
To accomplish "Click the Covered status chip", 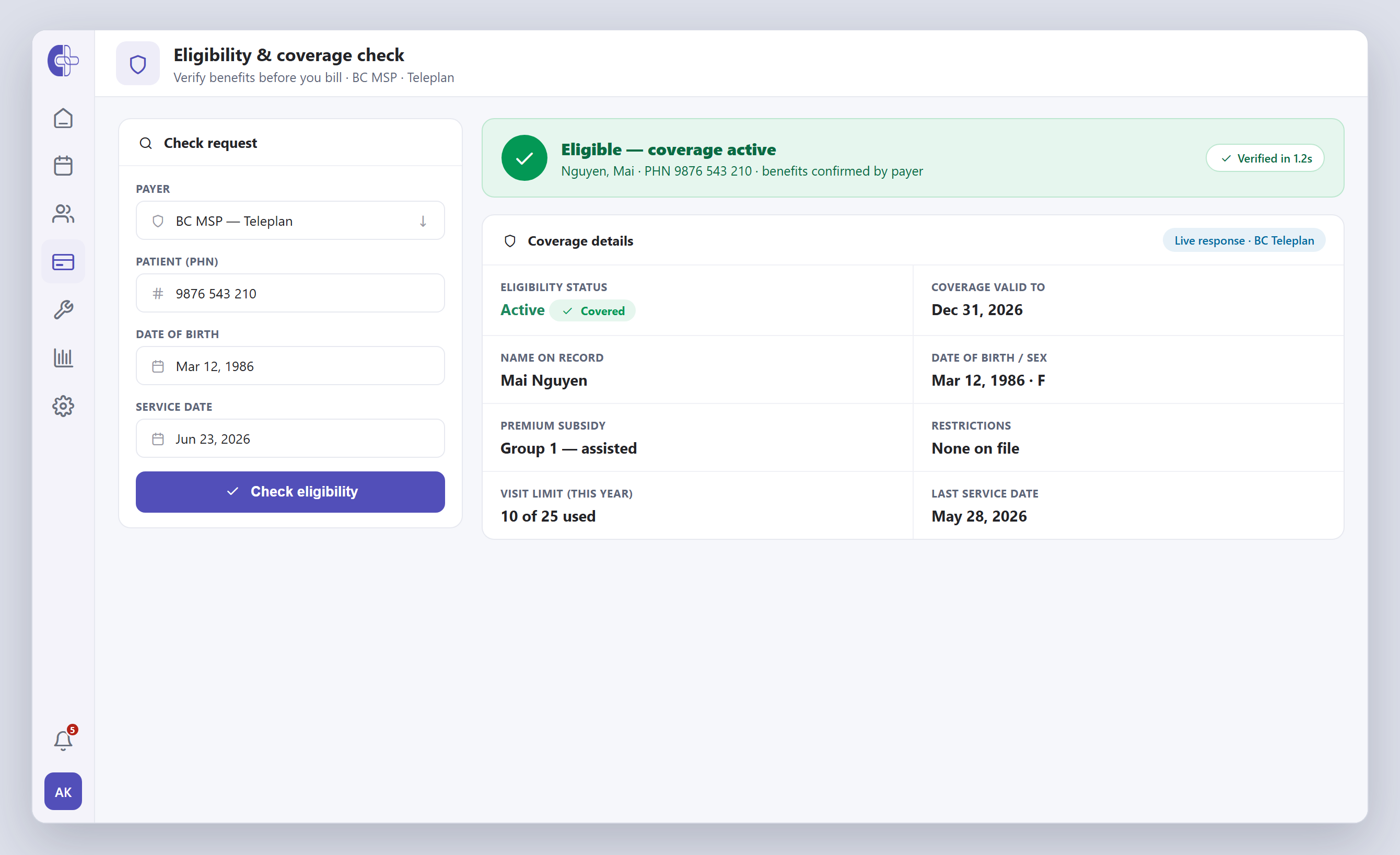I will (x=592, y=311).
